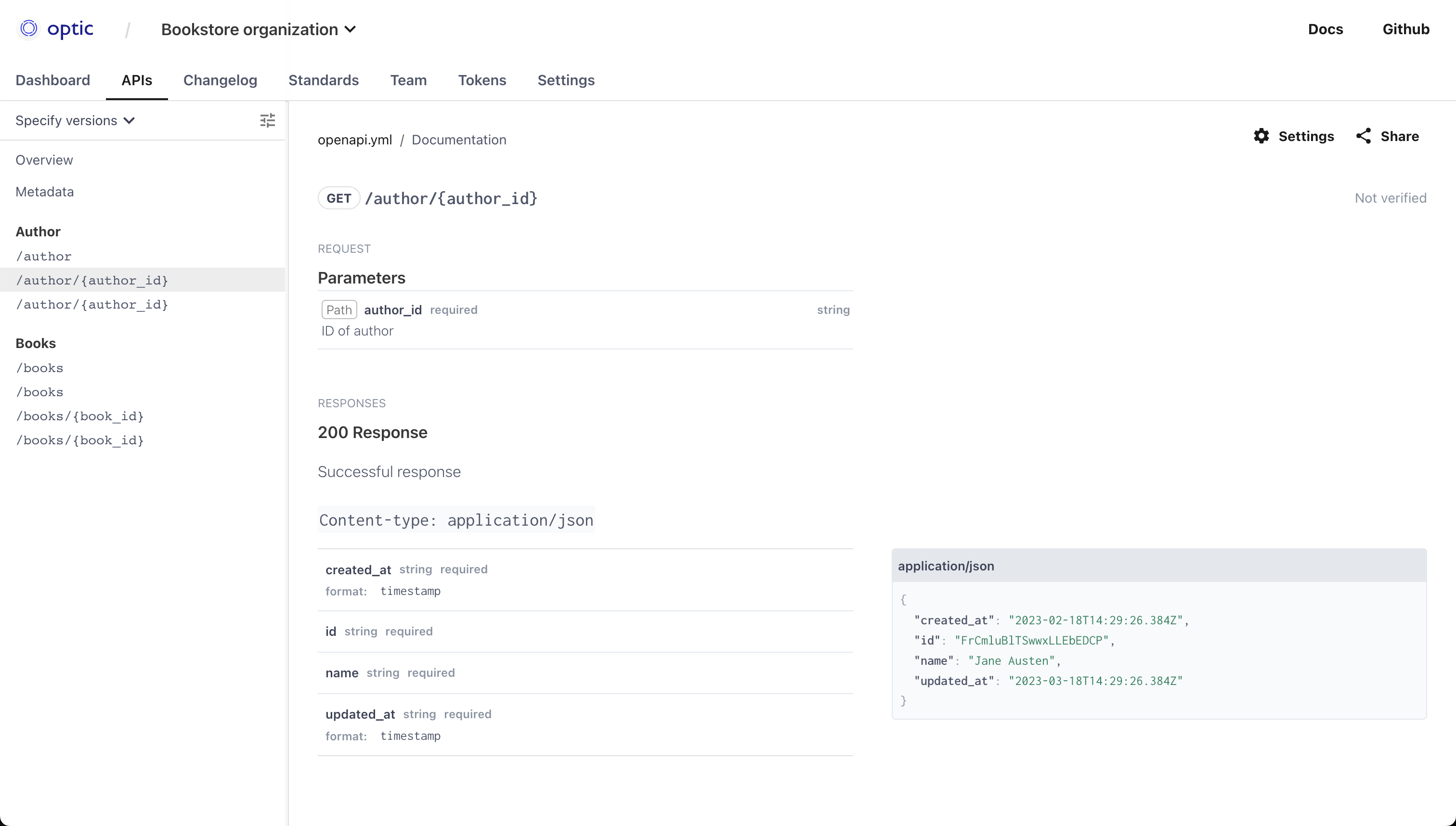This screenshot has height=826, width=1456.
Task: Click the created_at field row
Action: pyautogui.click(x=585, y=580)
